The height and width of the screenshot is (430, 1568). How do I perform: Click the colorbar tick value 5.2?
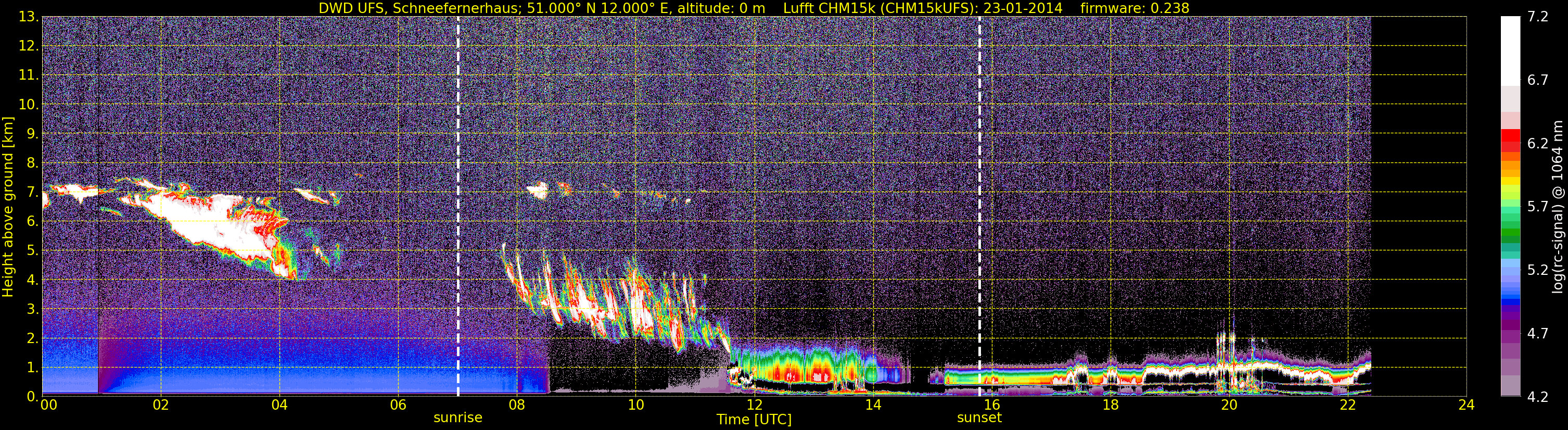(x=1538, y=270)
